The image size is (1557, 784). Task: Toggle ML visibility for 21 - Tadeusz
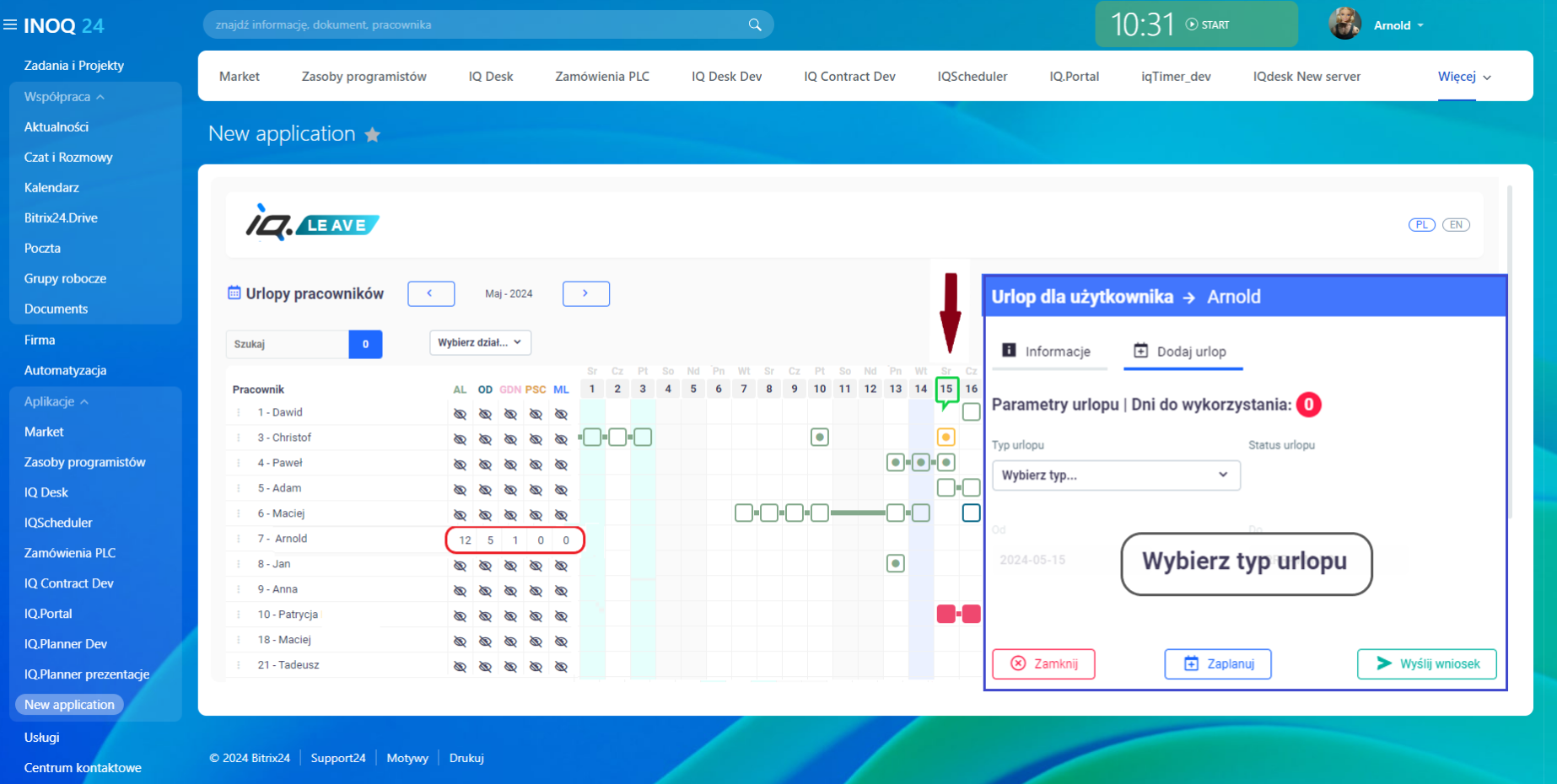click(561, 667)
